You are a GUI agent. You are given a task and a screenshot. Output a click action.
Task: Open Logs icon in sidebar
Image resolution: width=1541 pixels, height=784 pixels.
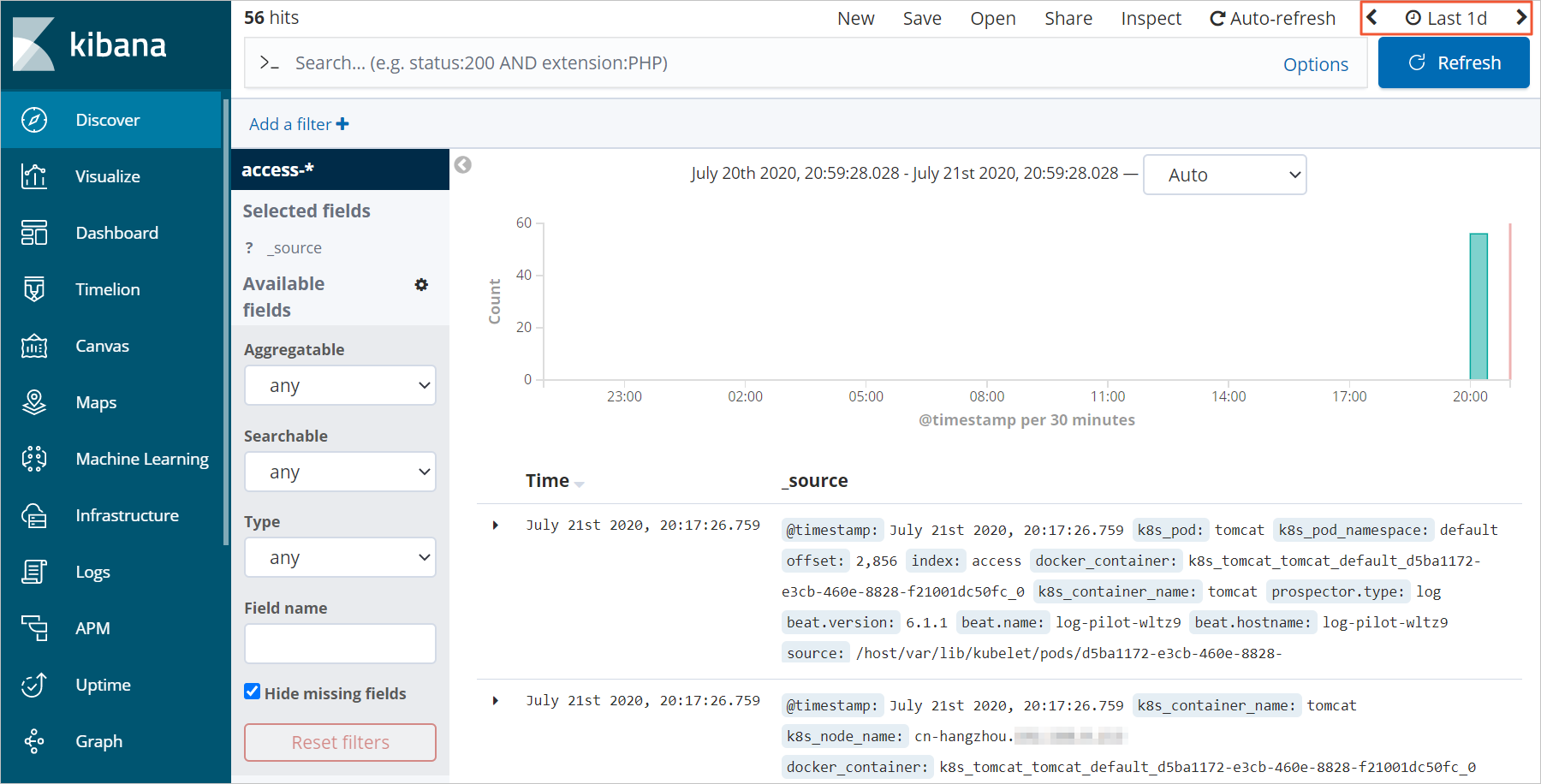coord(34,572)
